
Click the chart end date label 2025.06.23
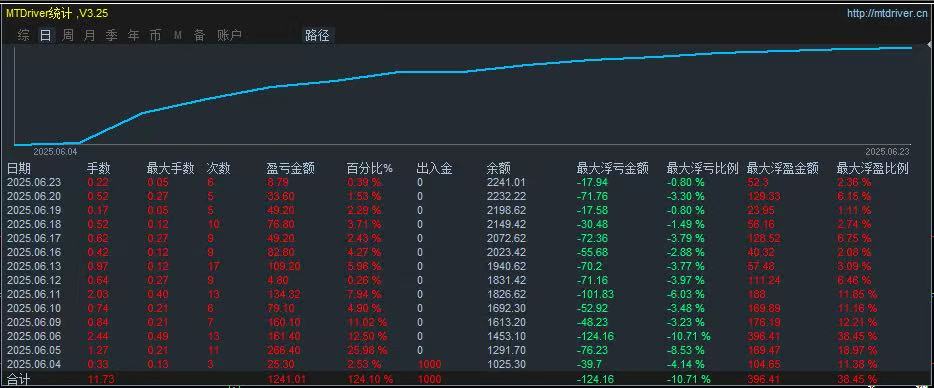click(x=888, y=151)
